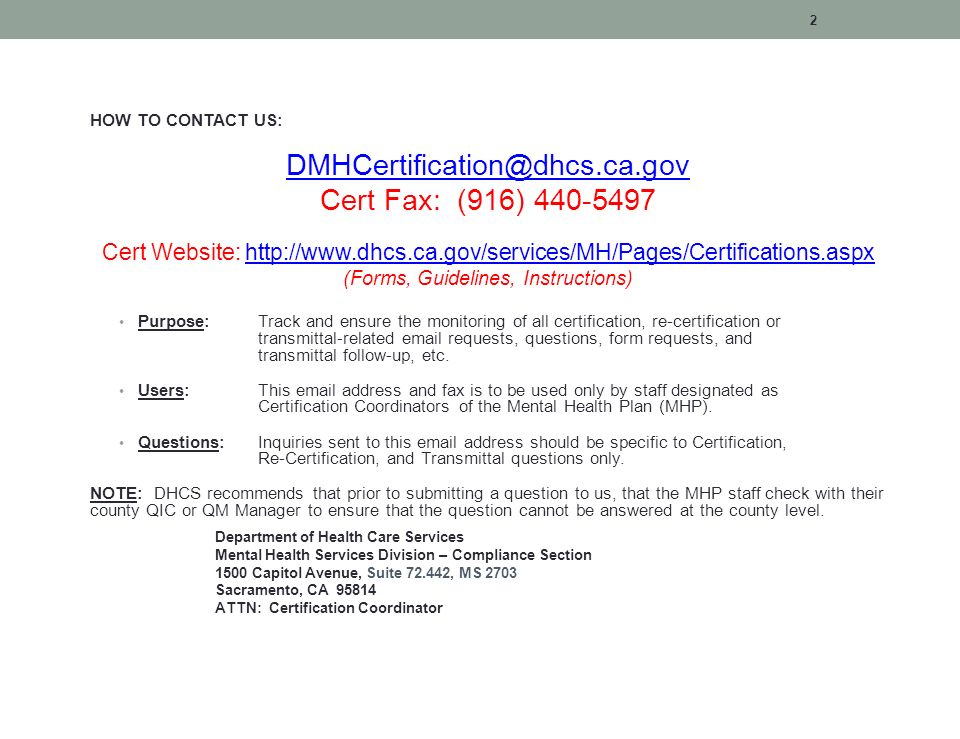Select the 'county QIC or QM Manager' line
Image resolution: width=960 pixels, height=739 pixels.
457,511
